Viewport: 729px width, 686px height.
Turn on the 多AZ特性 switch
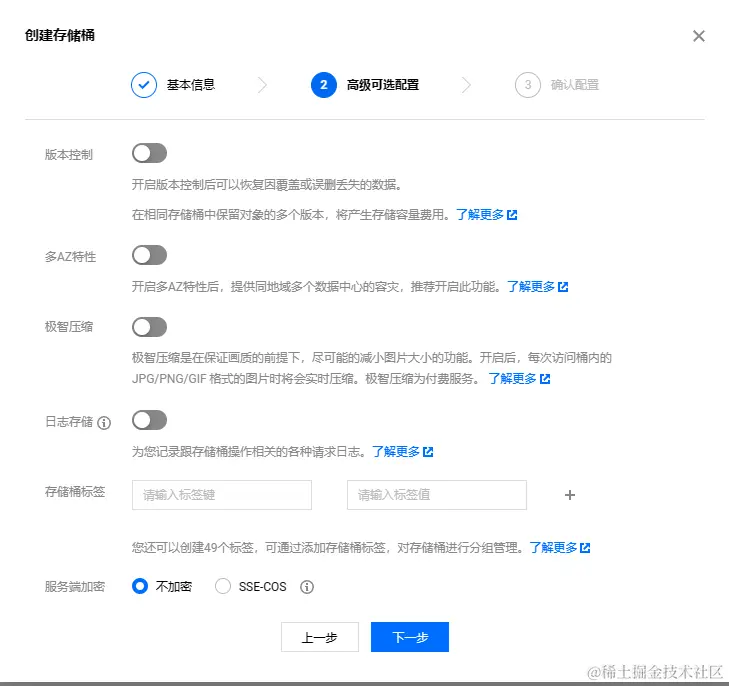[x=149, y=255]
